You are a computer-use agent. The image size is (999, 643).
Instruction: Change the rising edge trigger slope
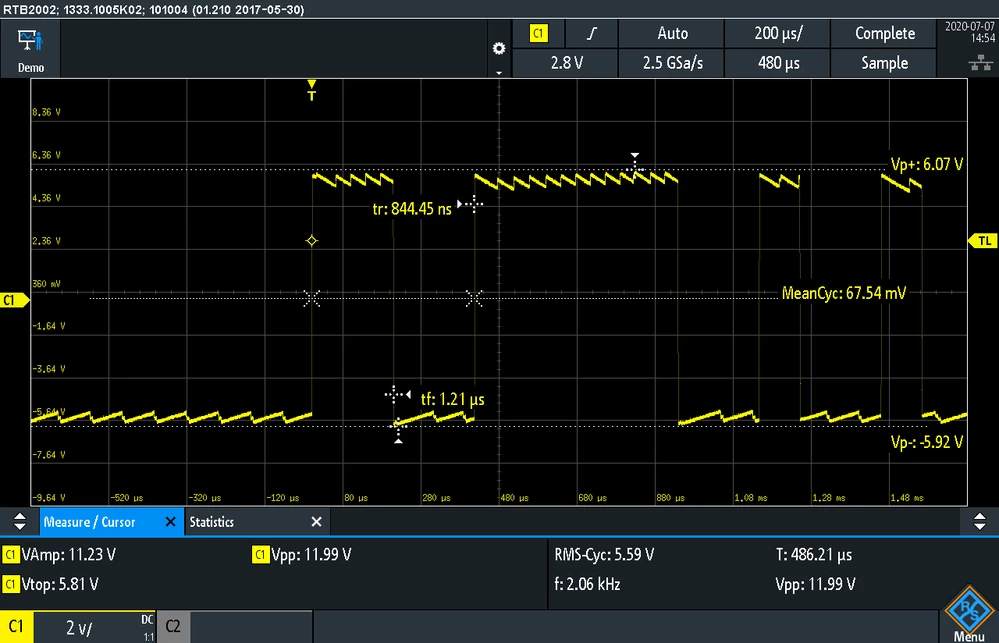[592, 33]
